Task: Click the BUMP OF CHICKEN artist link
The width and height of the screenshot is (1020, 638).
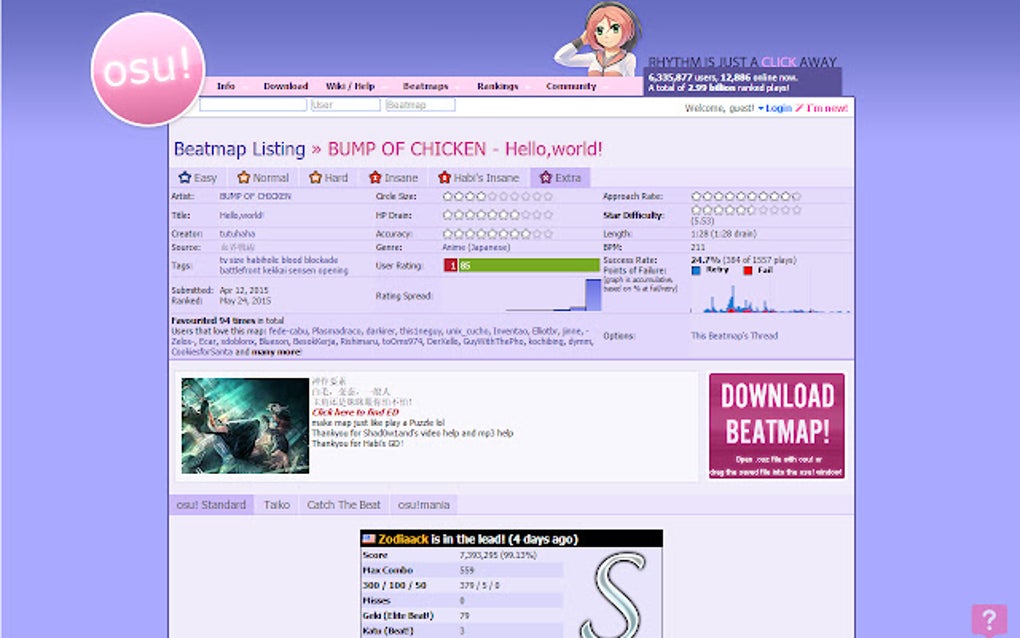Action: (255, 196)
